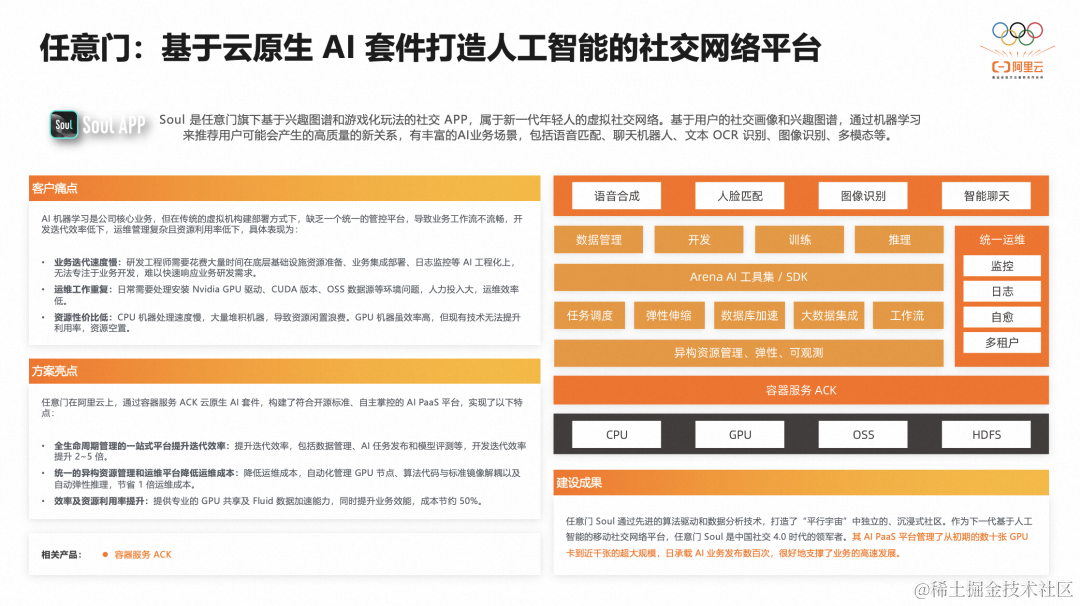Click the 方案亮点 section header

click(284, 370)
